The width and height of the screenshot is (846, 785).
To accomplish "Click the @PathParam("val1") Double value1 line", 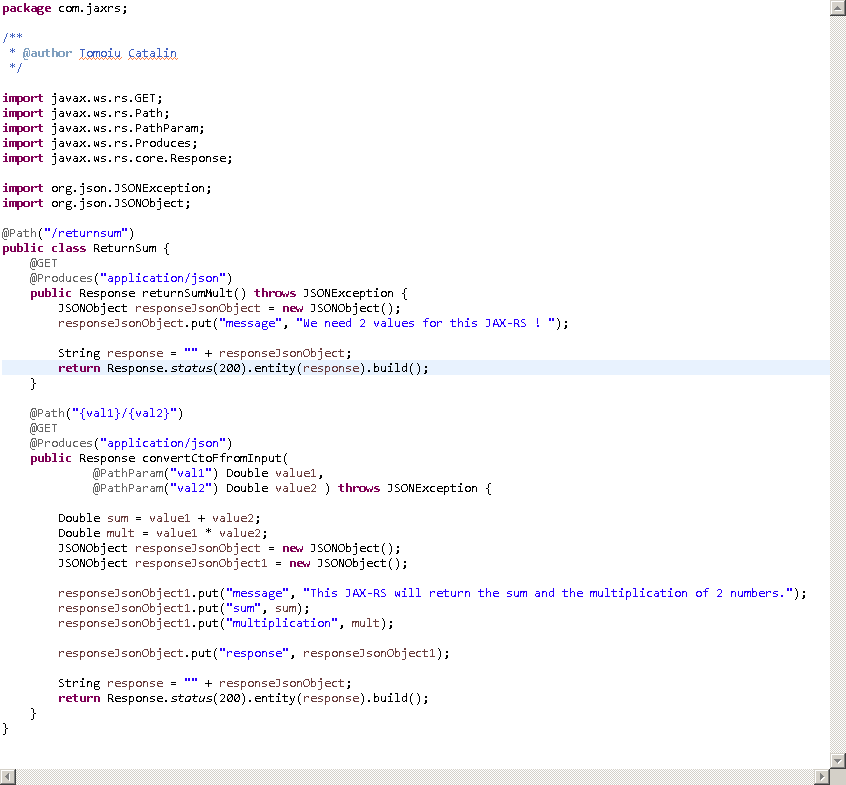I will click(208, 473).
